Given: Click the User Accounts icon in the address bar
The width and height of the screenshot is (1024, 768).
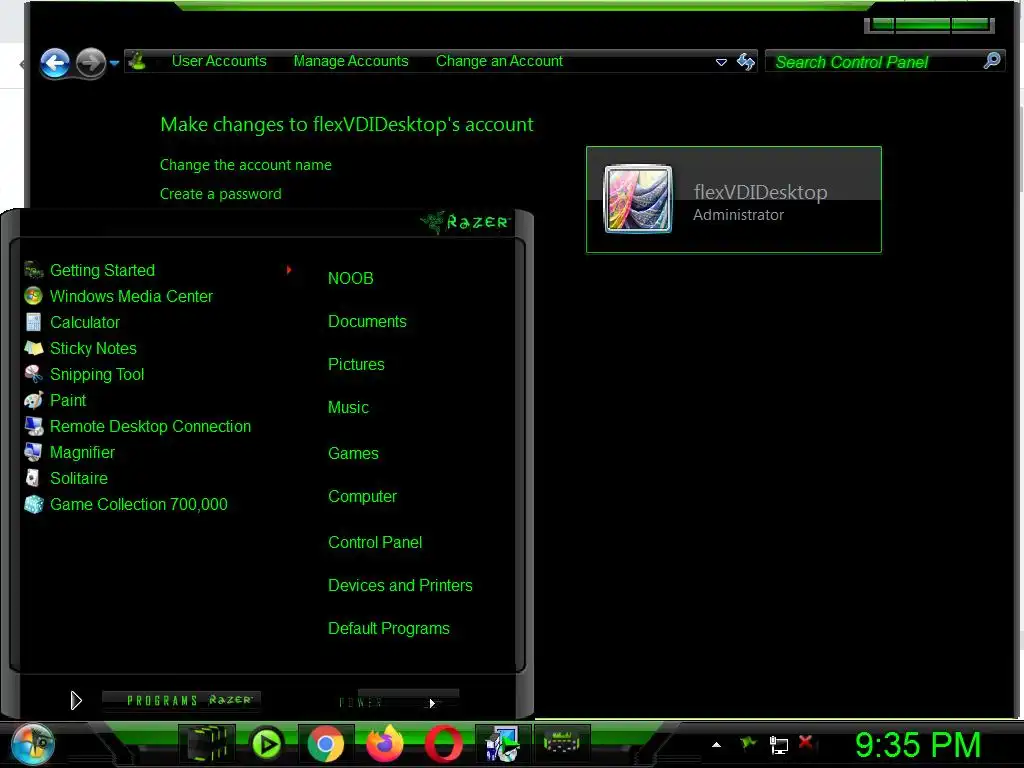Looking at the screenshot, I should [x=137, y=61].
